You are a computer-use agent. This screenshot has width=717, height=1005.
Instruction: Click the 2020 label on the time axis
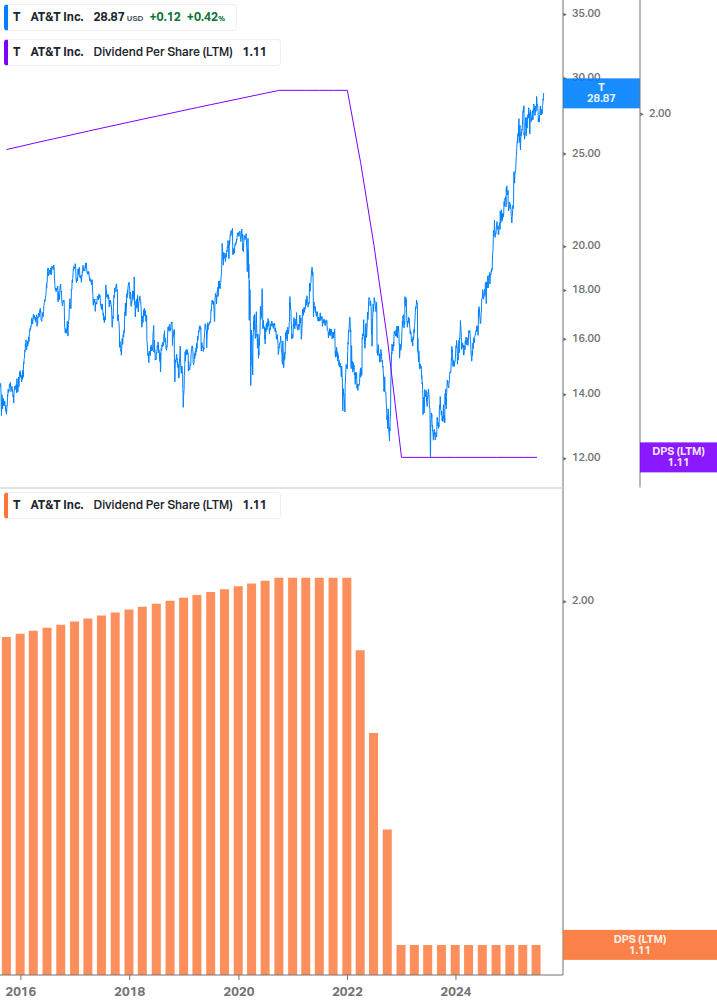point(238,992)
